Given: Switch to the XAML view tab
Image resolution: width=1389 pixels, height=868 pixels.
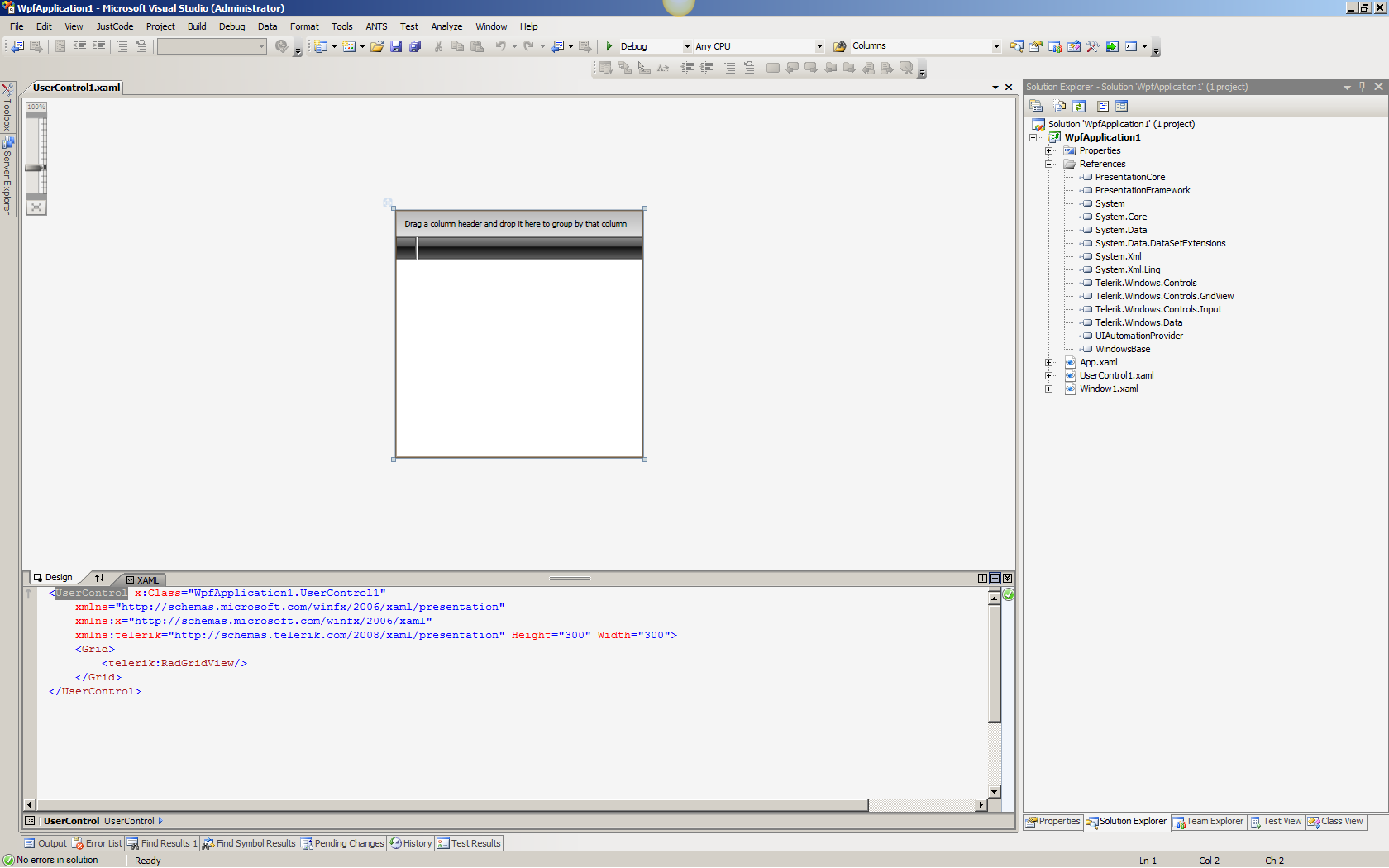Looking at the screenshot, I should point(143,579).
